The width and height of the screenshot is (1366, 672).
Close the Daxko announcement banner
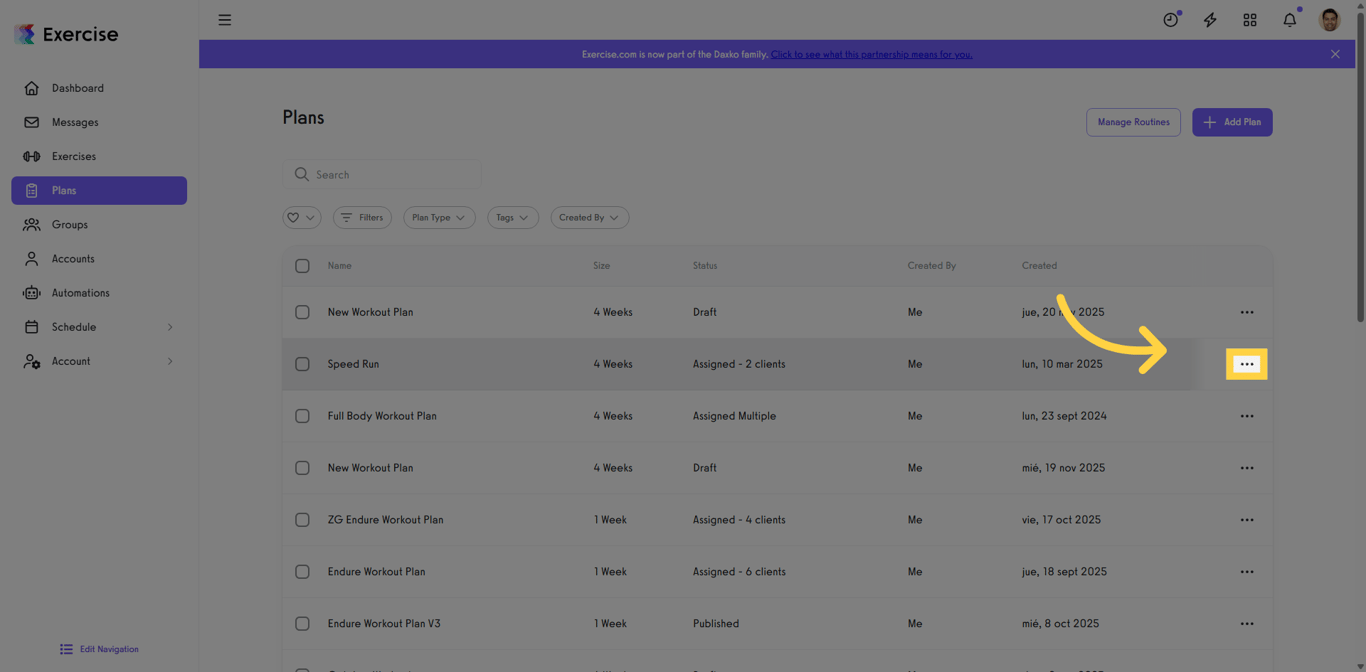[1335, 54]
